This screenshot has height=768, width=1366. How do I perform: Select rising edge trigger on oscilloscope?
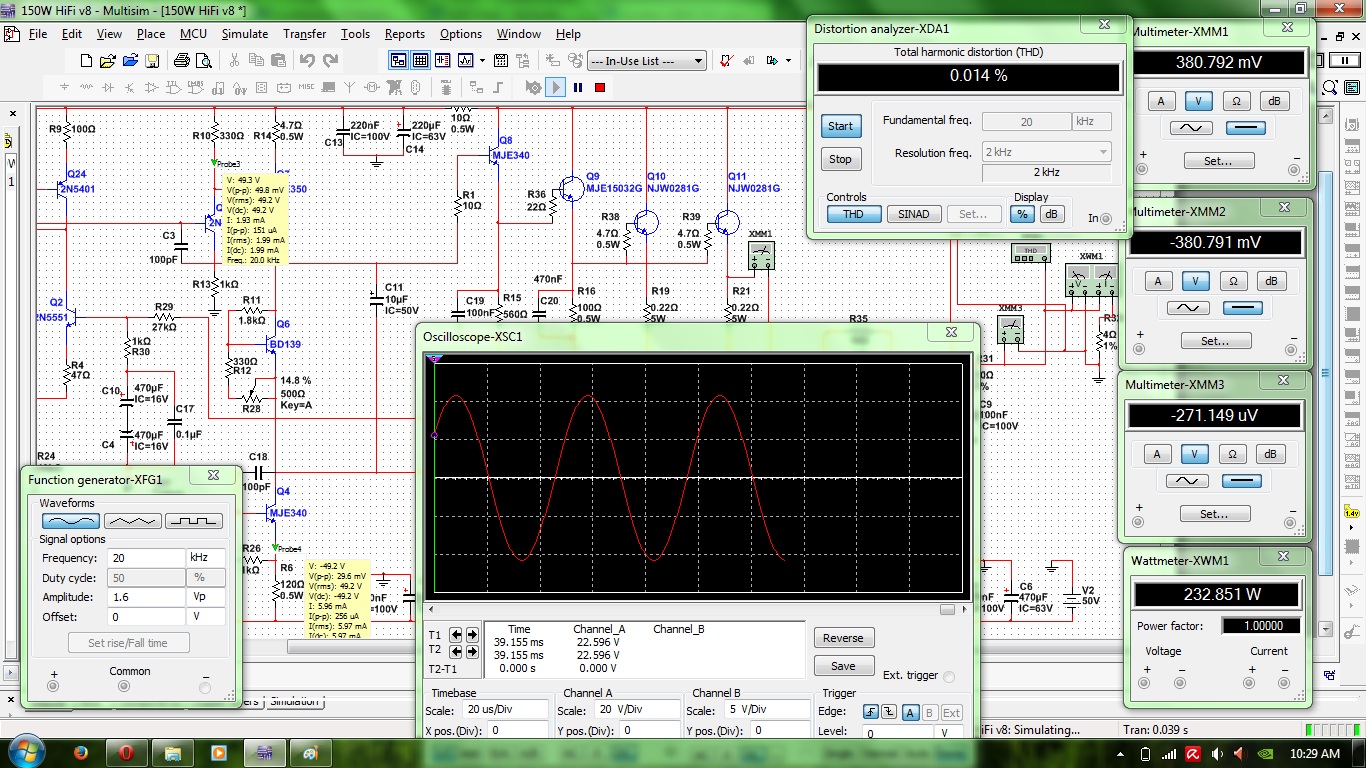869,713
